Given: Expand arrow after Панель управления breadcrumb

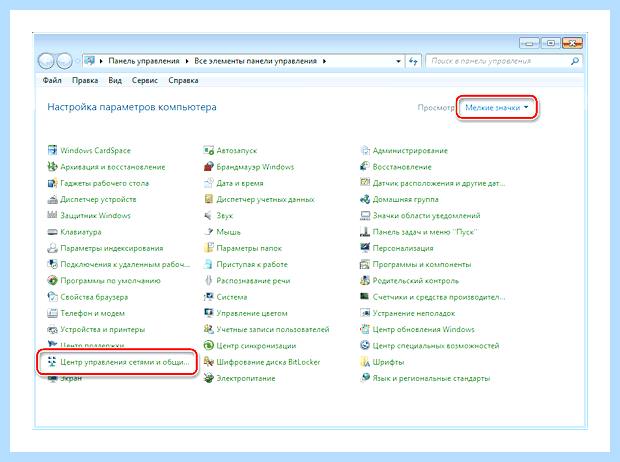Looking at the screenshot, I should [x=187, y=61].
